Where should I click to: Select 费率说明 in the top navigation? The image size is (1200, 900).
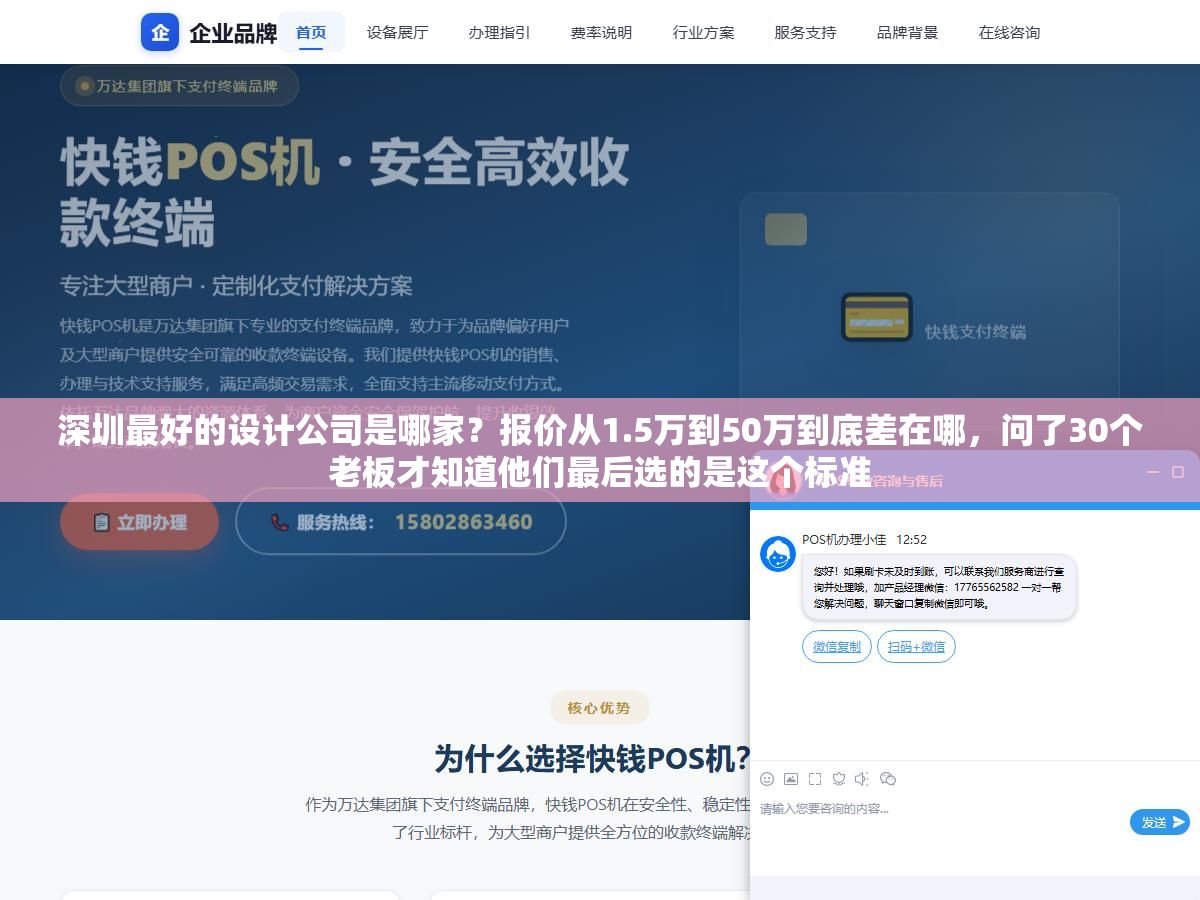[601, 32]
